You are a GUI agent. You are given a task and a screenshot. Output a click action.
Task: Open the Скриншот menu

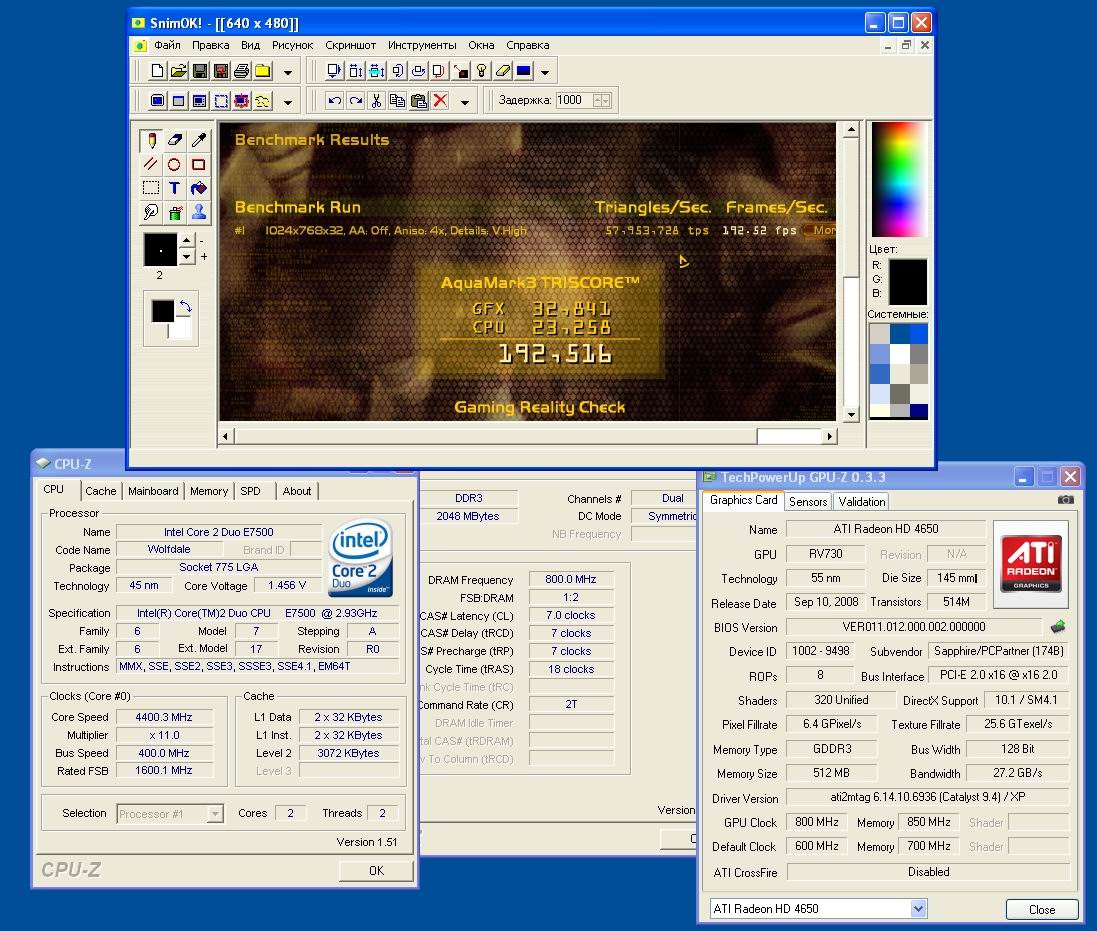pos(351,45)
